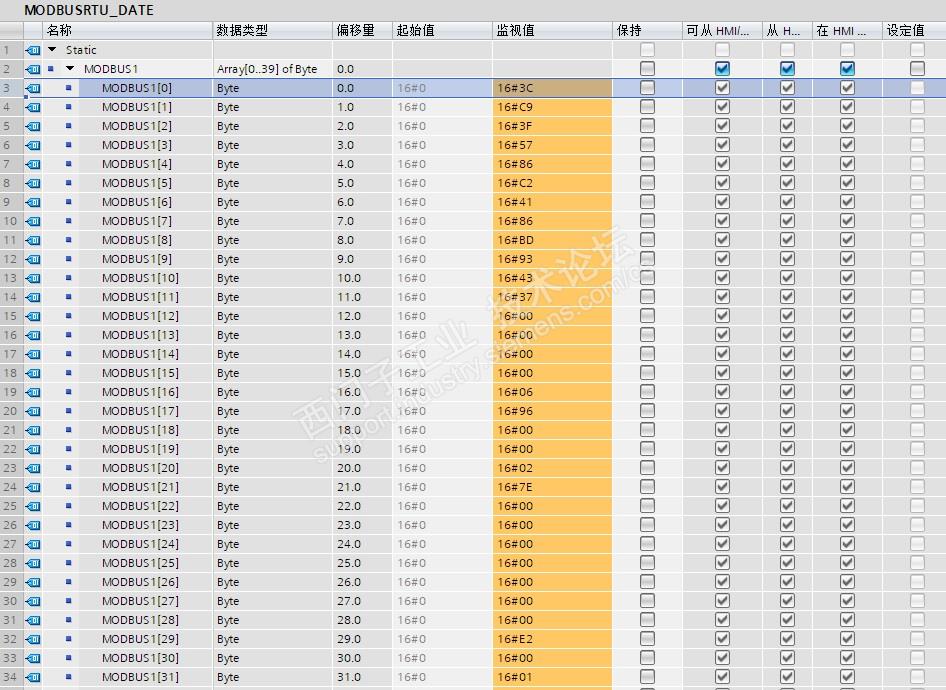Toggle the 保持 checkbox for MODBUS1 array
Viewport: 946px width, 690px height.
(x=647, y=69)
